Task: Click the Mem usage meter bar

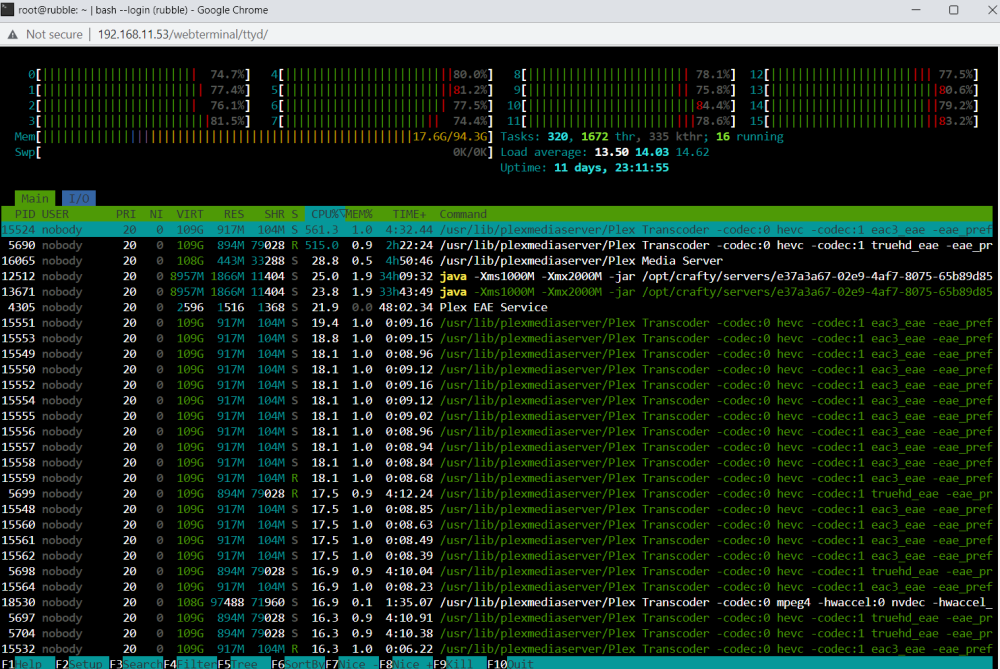Action: click(x=254, y=136)
